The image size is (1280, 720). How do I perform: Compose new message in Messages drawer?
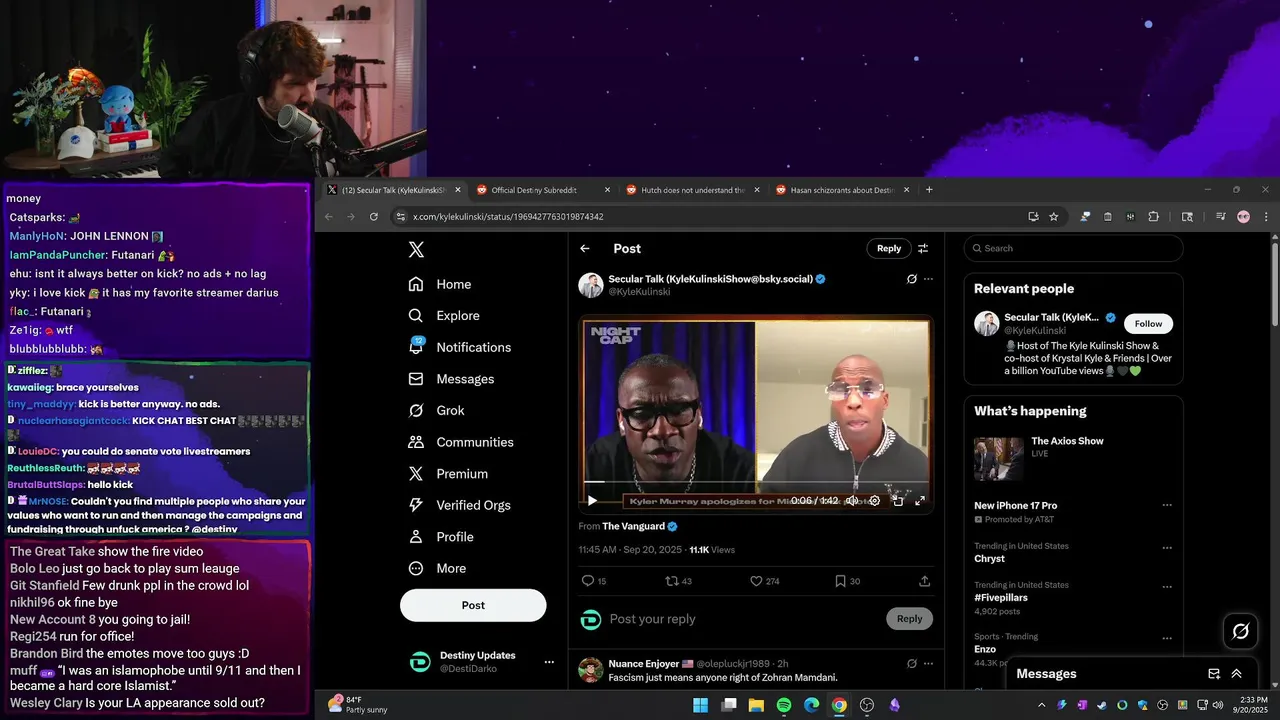pyautogui.click(x=1214, y=674)
